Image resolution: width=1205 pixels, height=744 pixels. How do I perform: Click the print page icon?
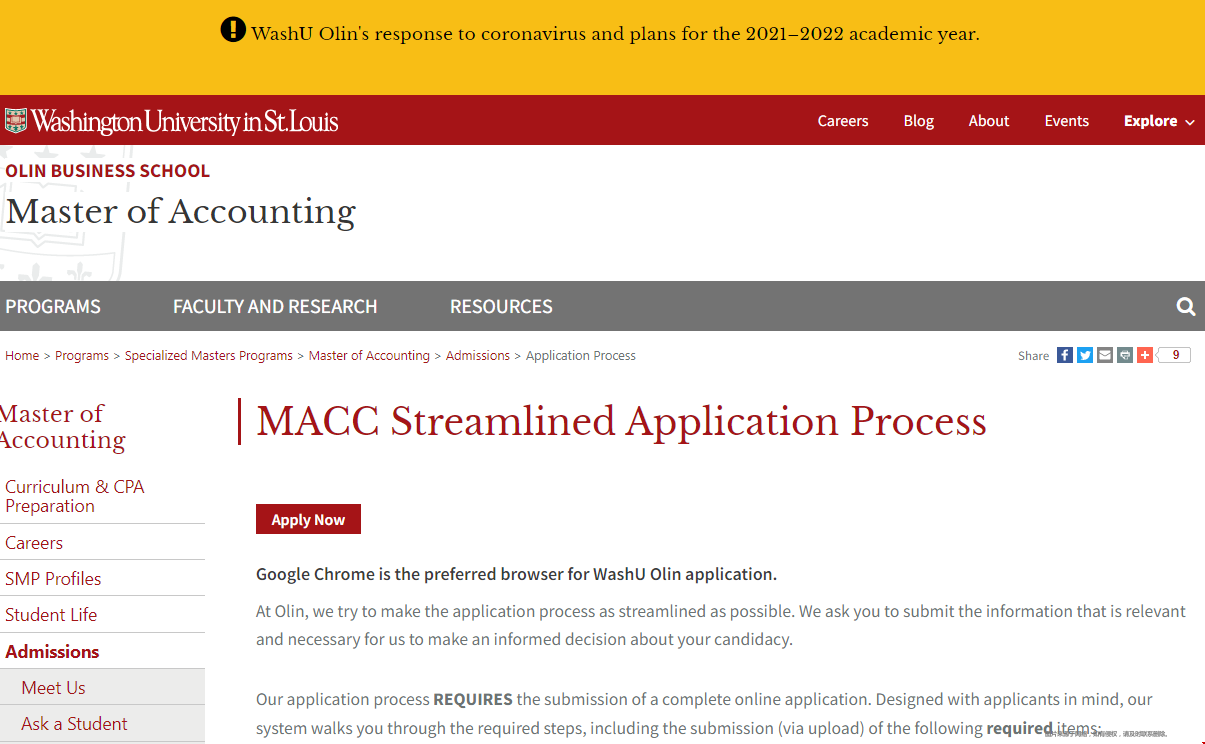click(x=1125, y=355)
